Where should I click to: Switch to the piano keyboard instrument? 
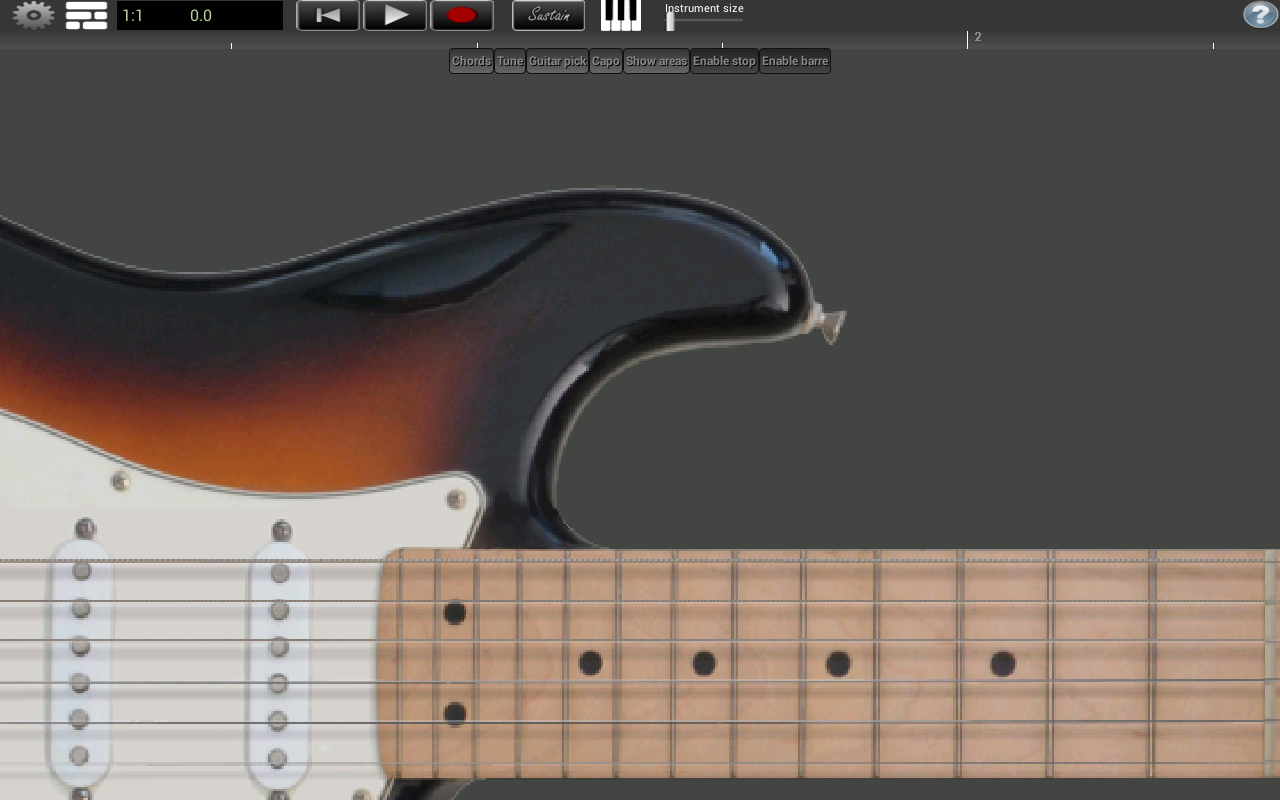tap(620, 15)
